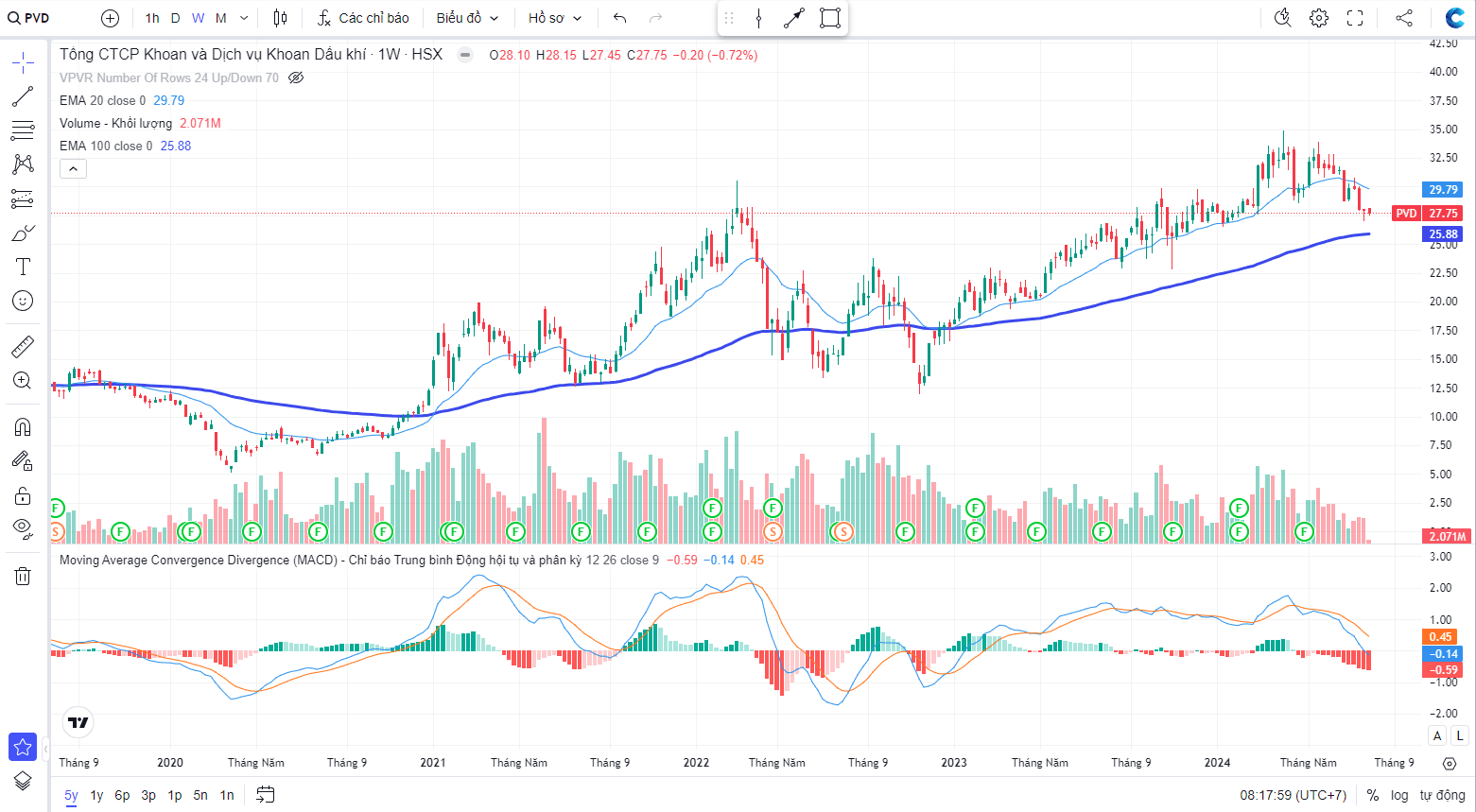The height and width of the screenshot is (812, 1476).
Task: Choose the pattern drawing tool
Action: (23, 164)
